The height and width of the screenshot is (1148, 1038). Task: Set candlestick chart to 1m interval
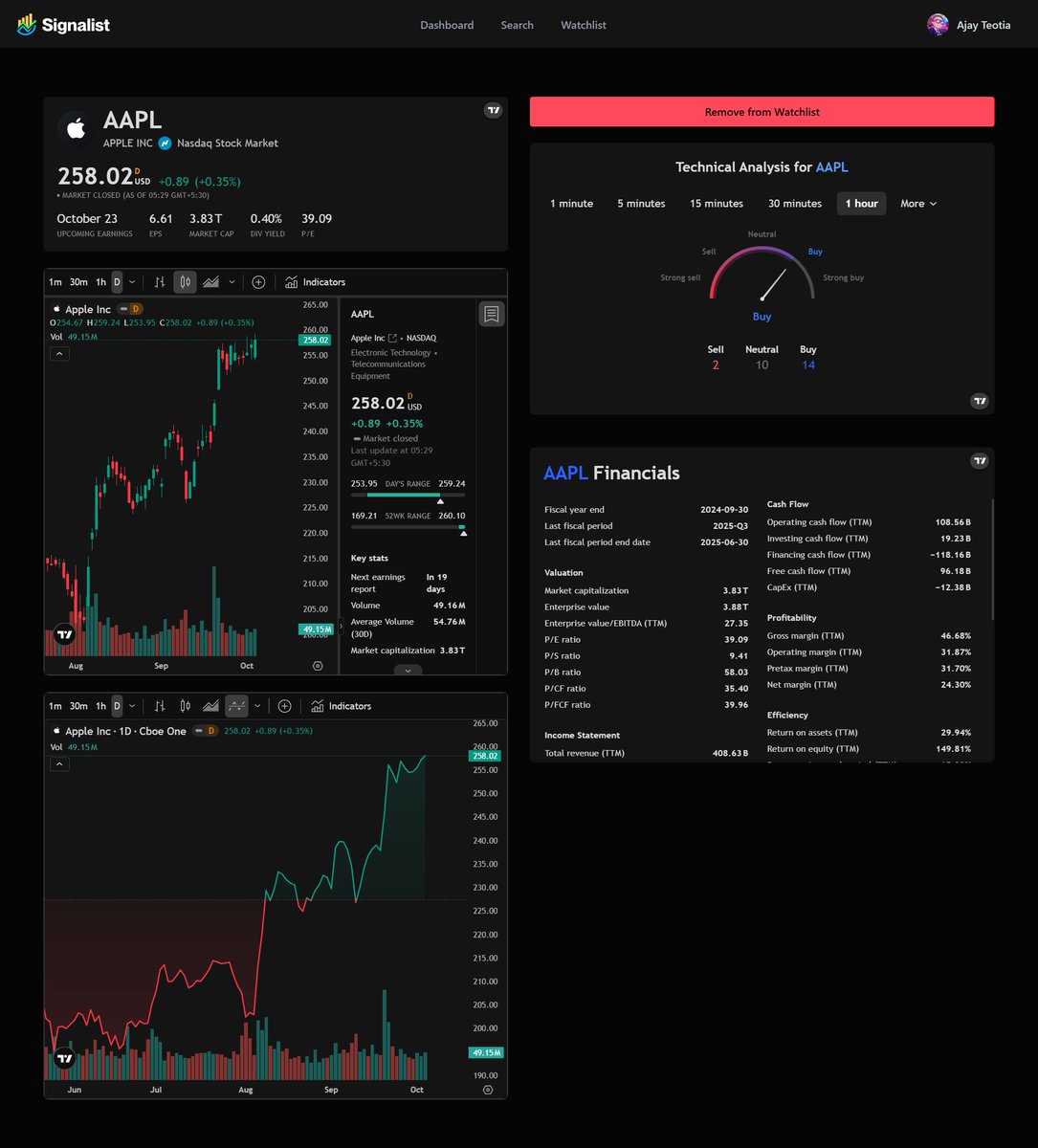55,282
